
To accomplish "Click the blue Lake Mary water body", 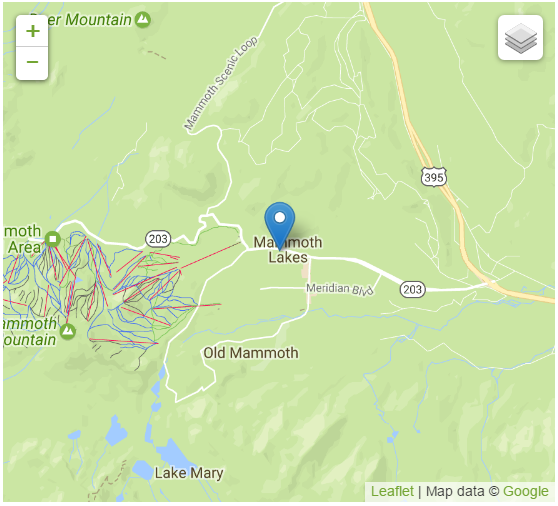I will [171, 452].
